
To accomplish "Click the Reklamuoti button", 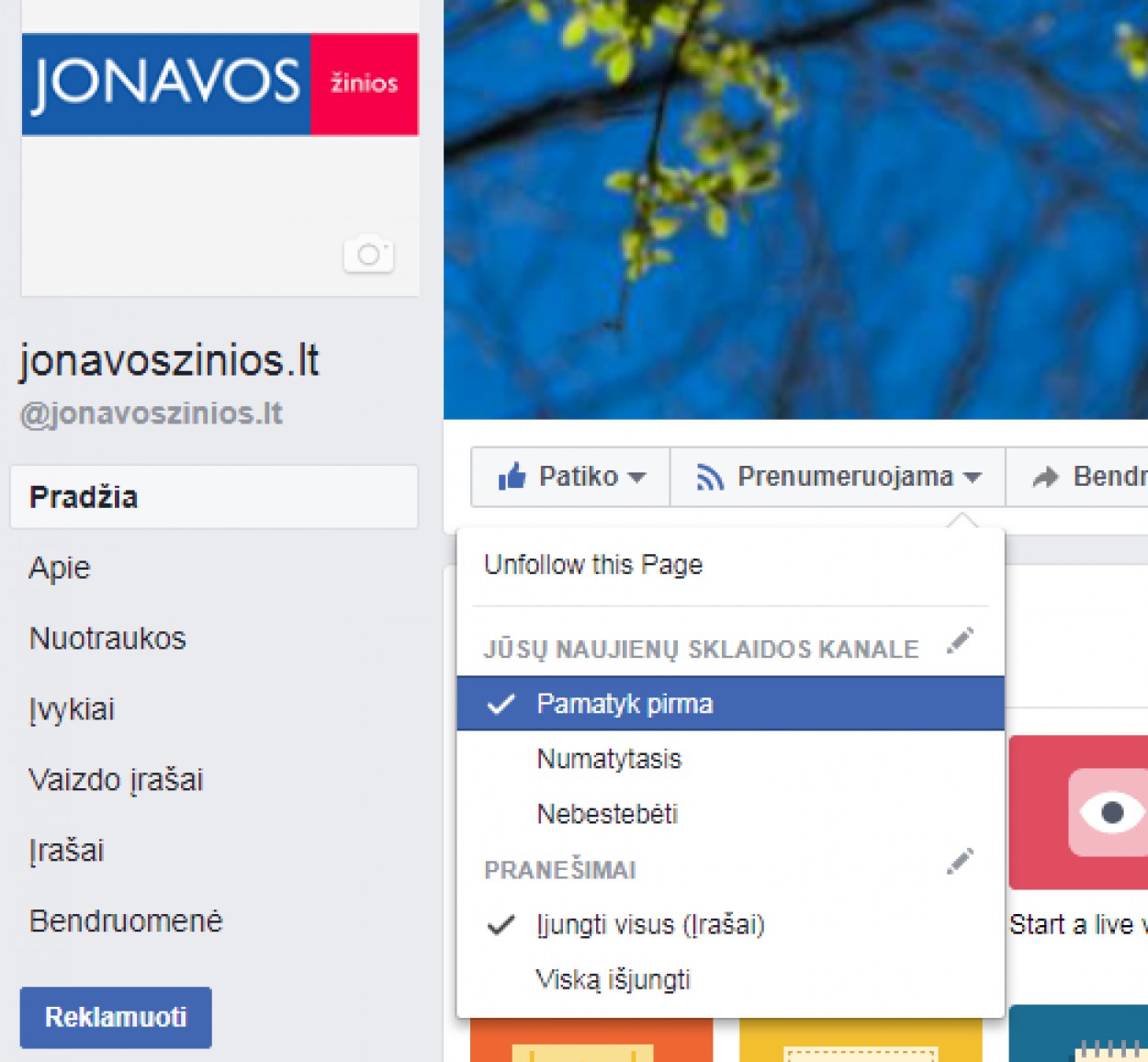I will pos(116,1017).
